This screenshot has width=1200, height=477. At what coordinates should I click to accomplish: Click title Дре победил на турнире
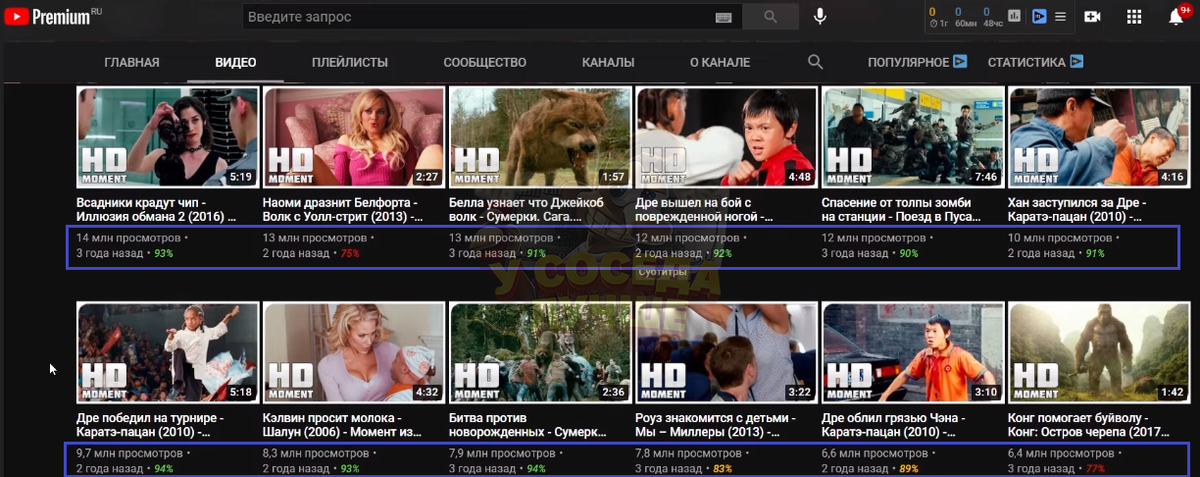[150, 425]
